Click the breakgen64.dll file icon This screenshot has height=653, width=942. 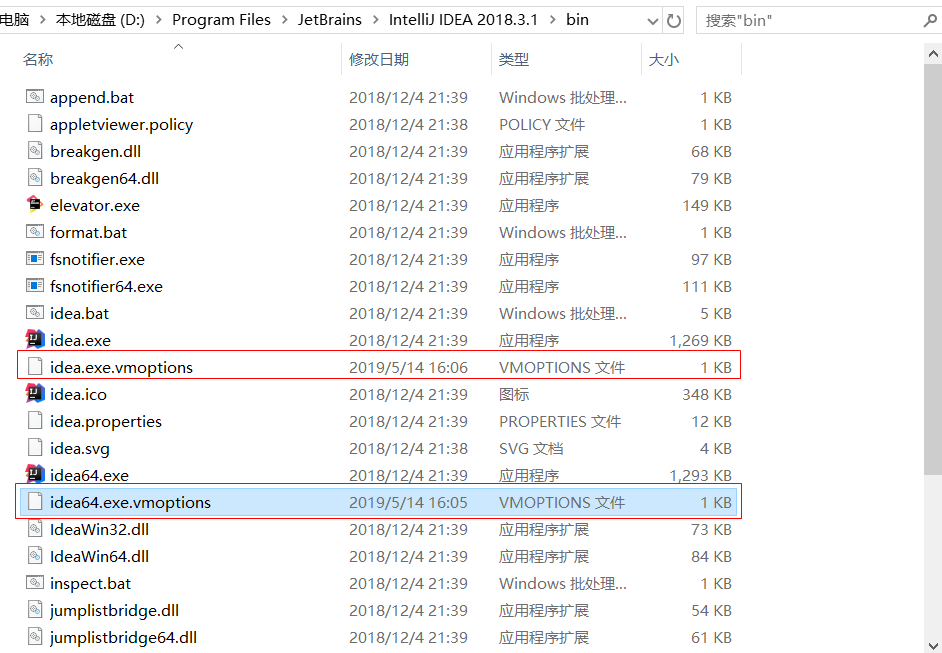tap(35, 178)
